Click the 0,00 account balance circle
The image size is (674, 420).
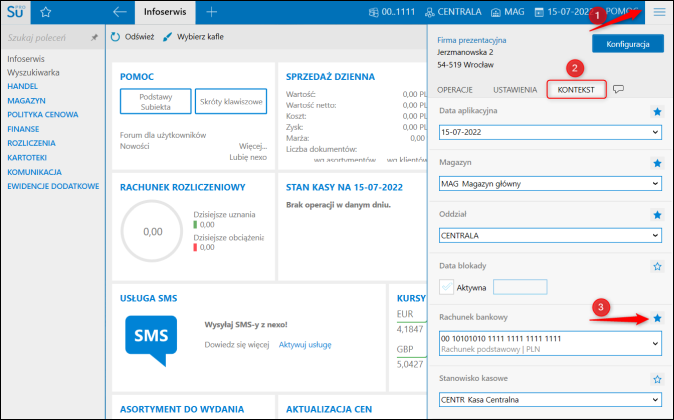[x=152, y=231]
